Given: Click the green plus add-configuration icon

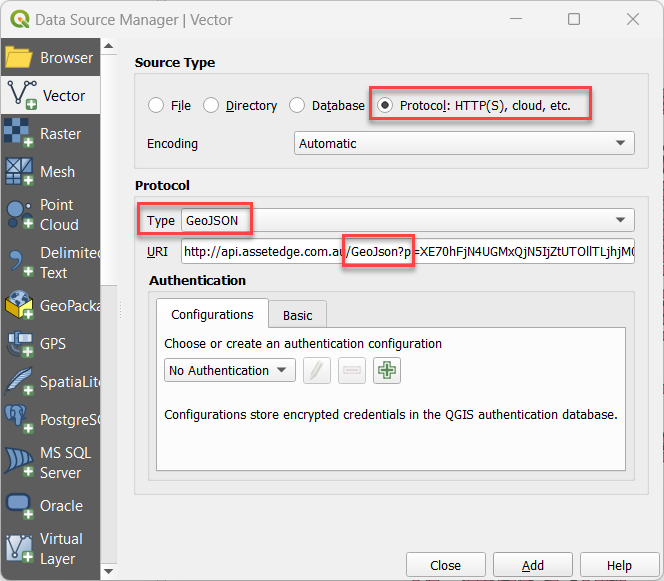Looking at the screenshot, I should [x=387, y=371].
